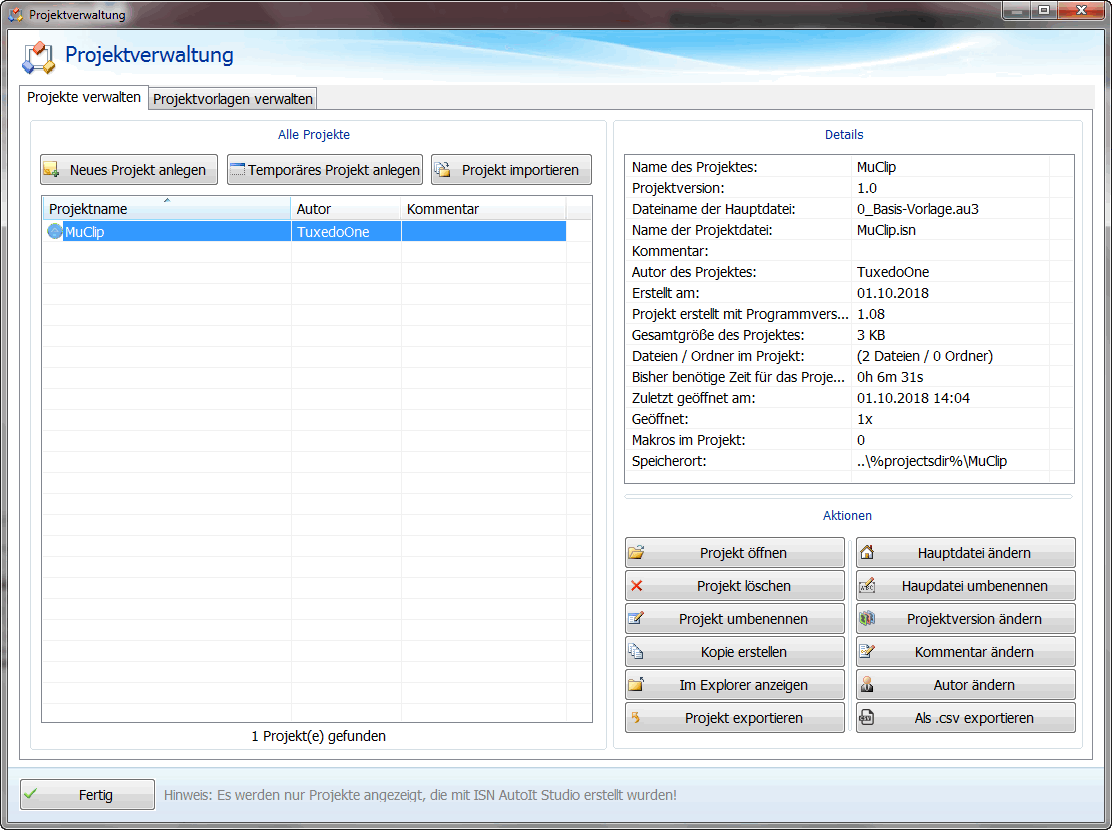Click the copy icon on Kopie erstellen
Screen dimensions: 1112x830
[636, 652]
